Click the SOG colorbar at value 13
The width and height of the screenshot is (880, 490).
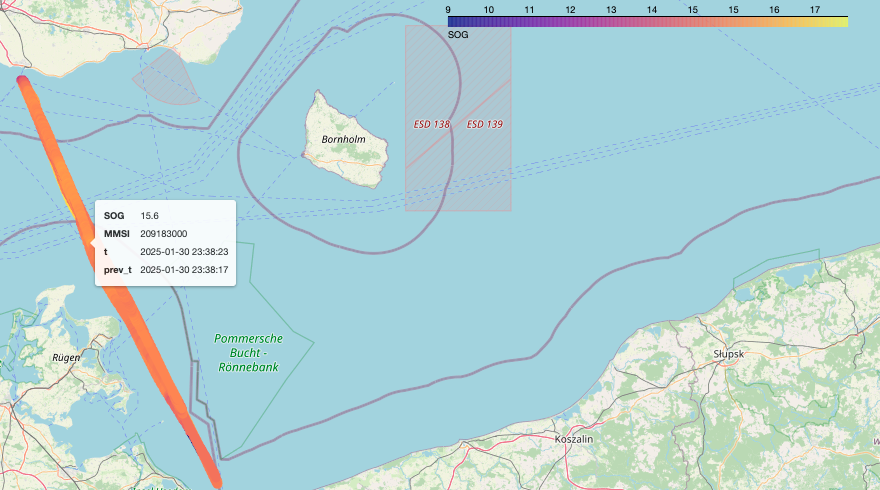point(611,22)
